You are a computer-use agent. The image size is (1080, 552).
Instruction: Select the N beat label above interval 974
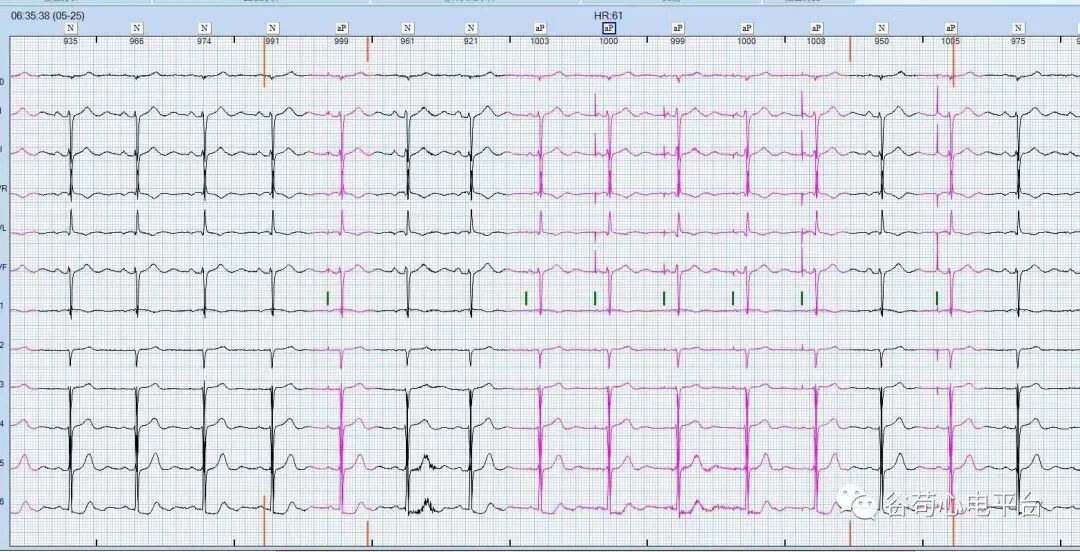(x=205, y=28)
